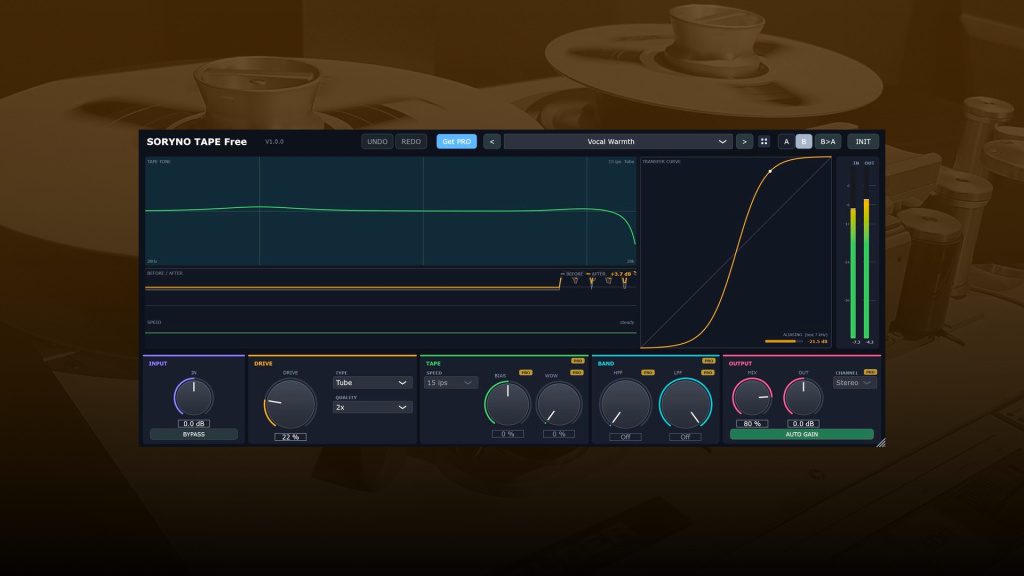Open the CHANNEL dropdown showing Stereo
Viewport: 1024px width, 576px height.
tap(855, 383)
